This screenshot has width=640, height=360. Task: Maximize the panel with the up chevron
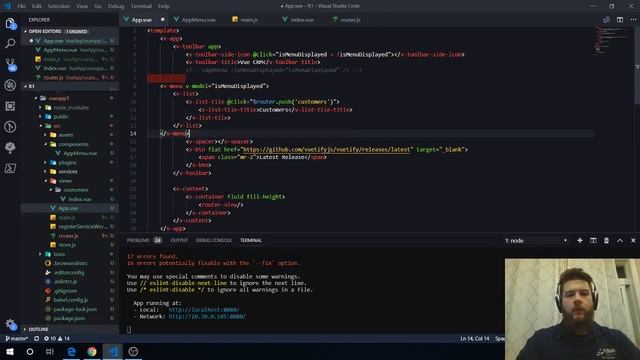[620, 240]
